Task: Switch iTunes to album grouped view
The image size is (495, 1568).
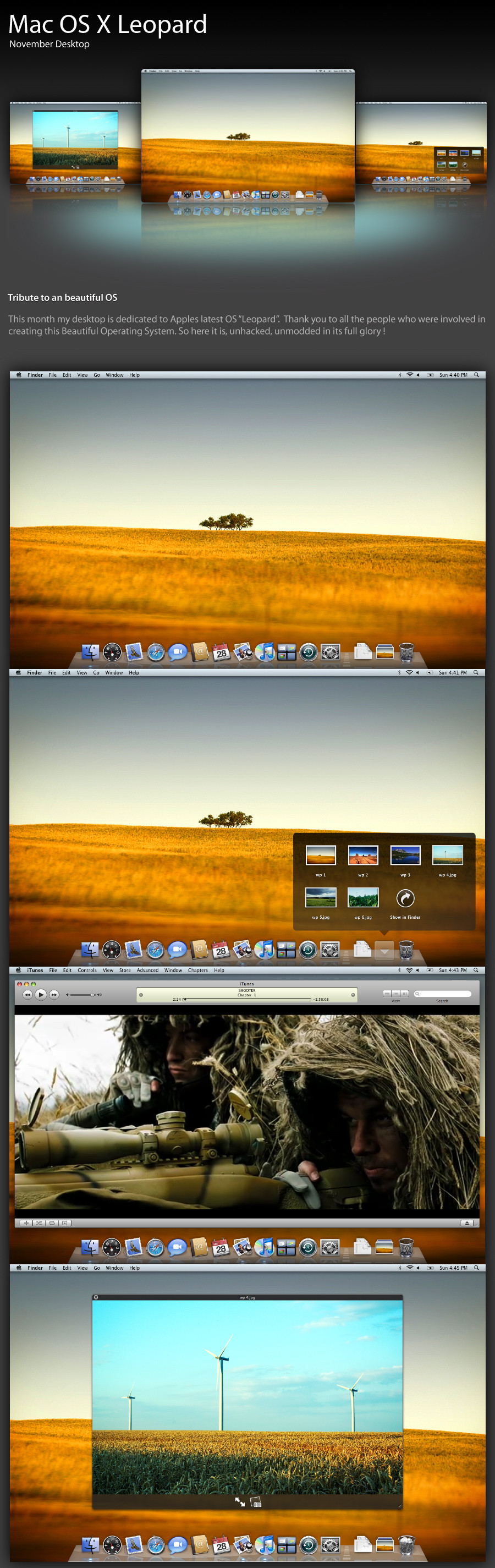Action: 395,994
